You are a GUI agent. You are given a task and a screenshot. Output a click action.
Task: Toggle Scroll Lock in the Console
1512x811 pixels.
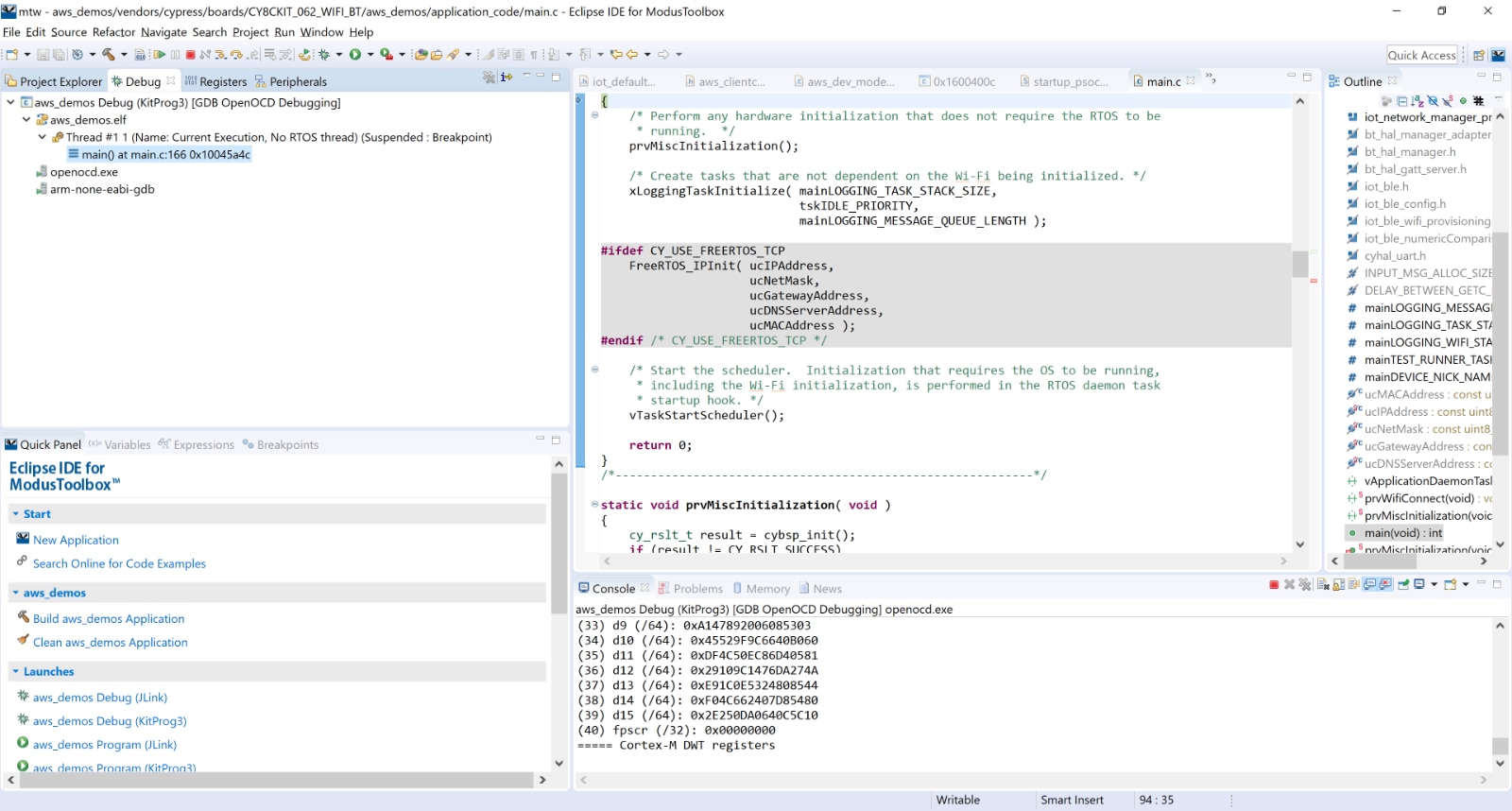point(1339,585)
